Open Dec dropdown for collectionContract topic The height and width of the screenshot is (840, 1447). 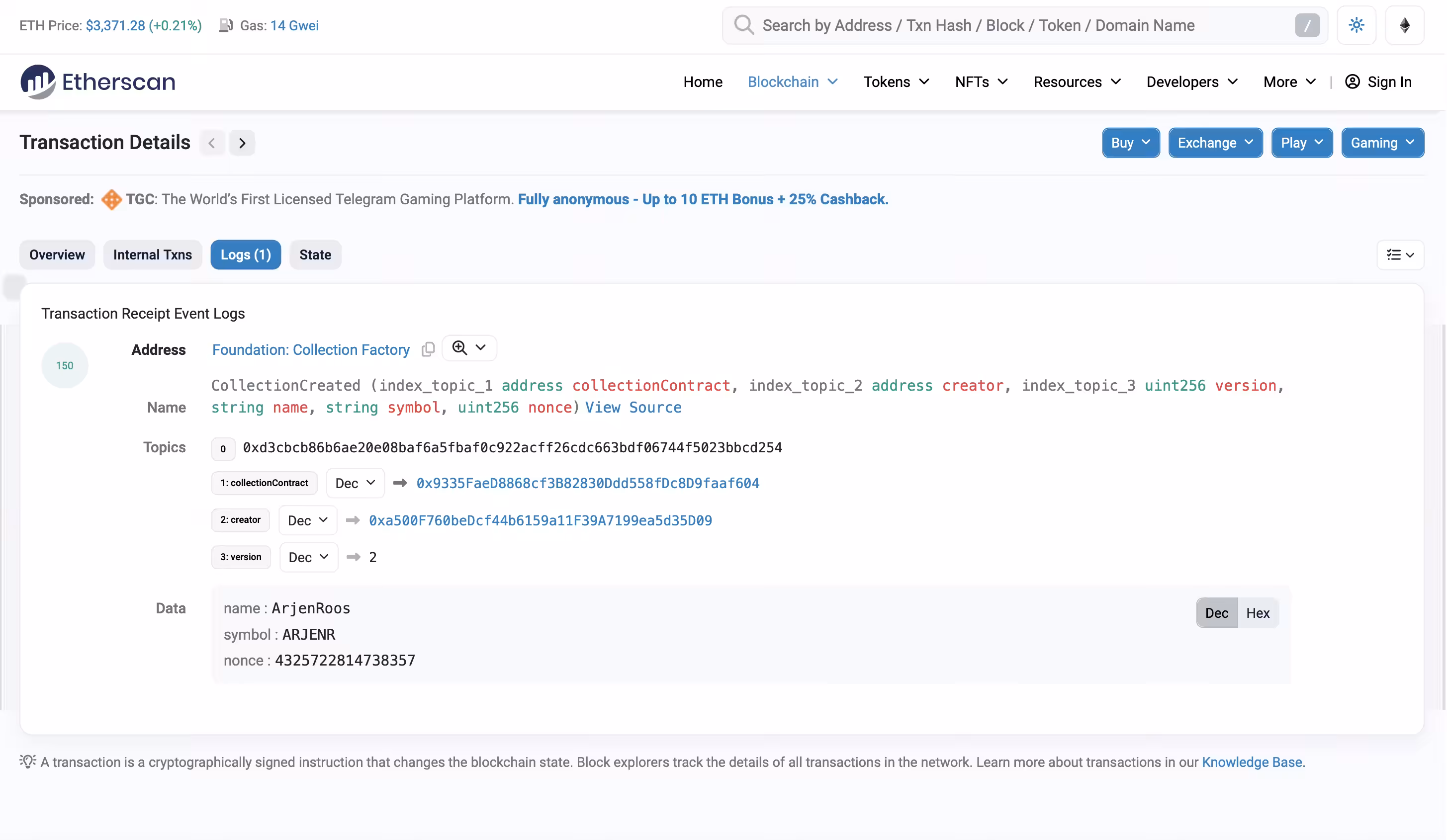[x=355, y=483]
